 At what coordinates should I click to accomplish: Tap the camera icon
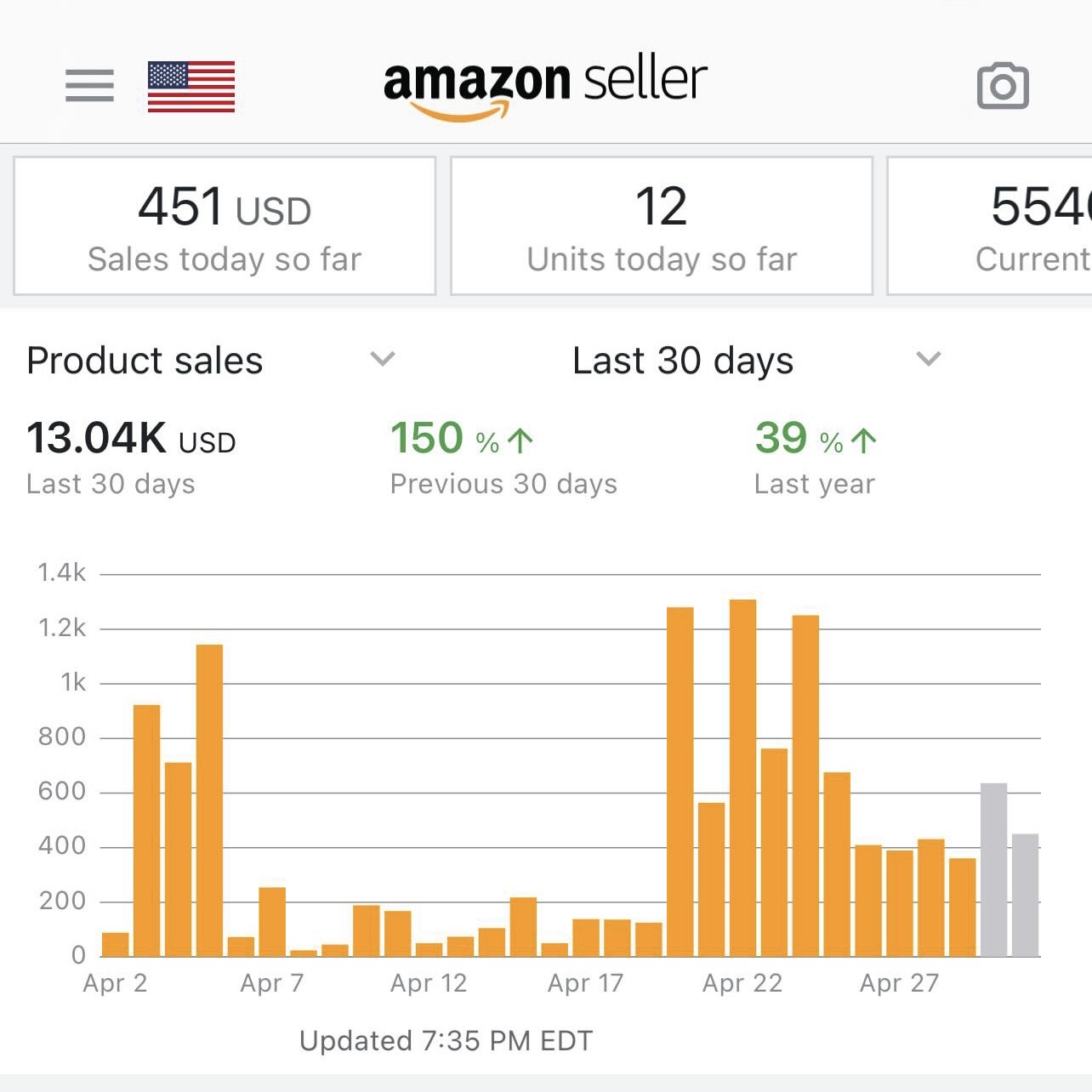click(x=1003, y=86)
